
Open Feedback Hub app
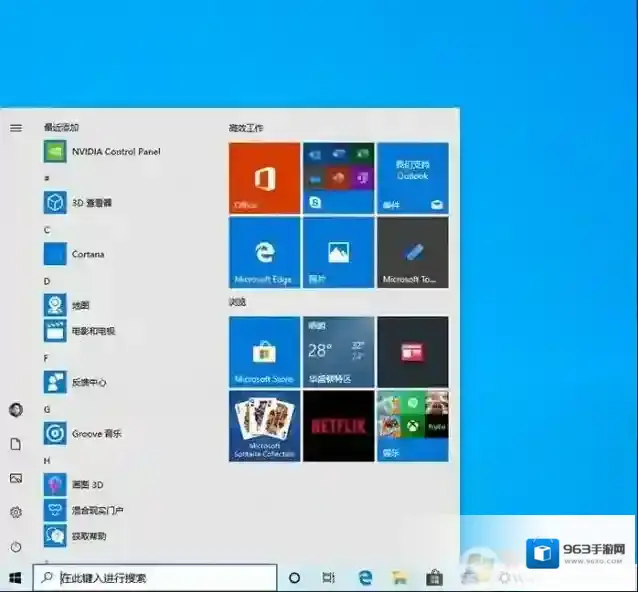[x=75, y=382]
